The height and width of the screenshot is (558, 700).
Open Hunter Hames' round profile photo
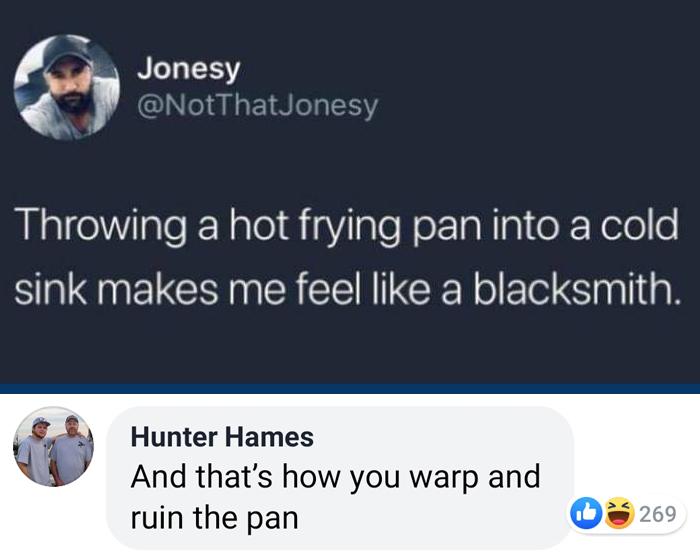pos(54,446)
